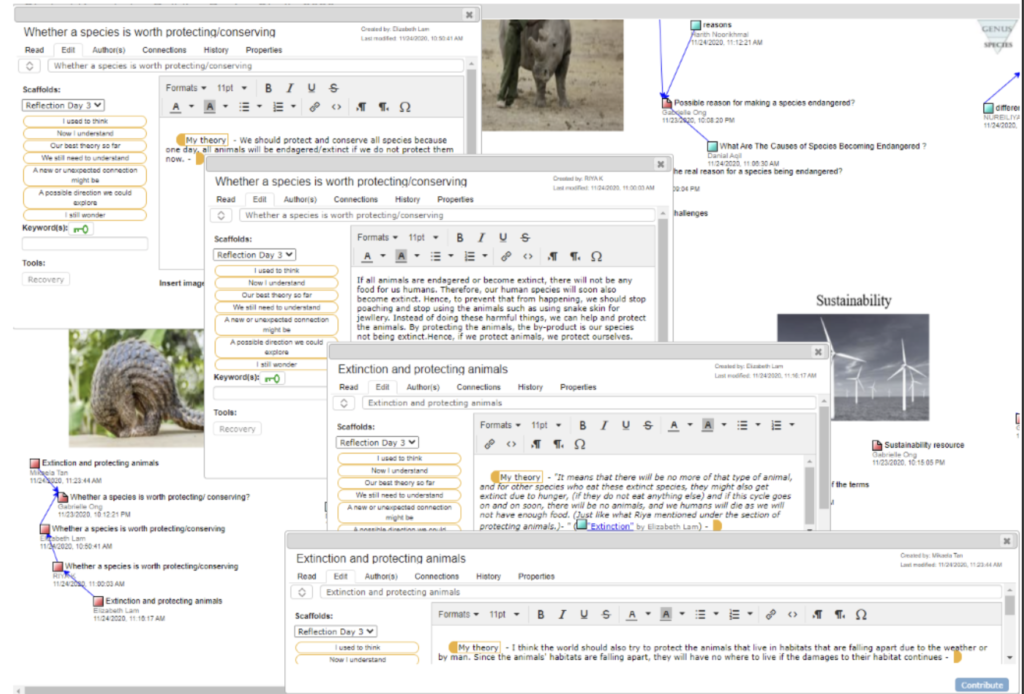The image size is (1024, 694).
Task: Toggle bold in Elizabeth Lam's 'Whether a species' note
Action: [268, 88]
